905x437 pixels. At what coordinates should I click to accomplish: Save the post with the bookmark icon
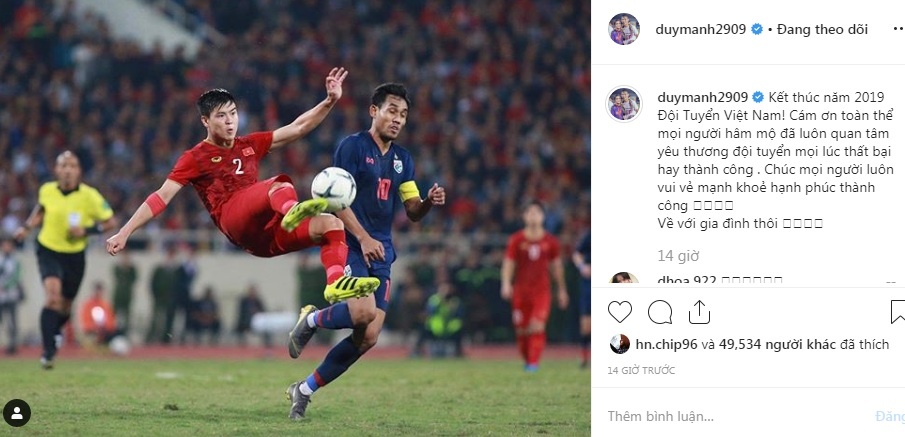pyautogui.click(x=898, y=312)
